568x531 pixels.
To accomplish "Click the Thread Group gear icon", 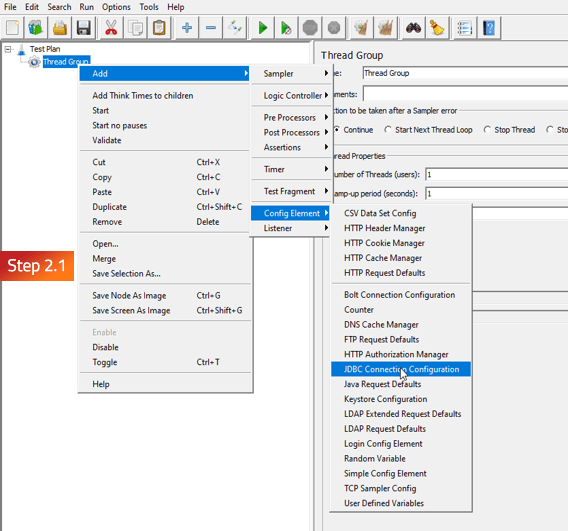I will (x=34, y=62).
